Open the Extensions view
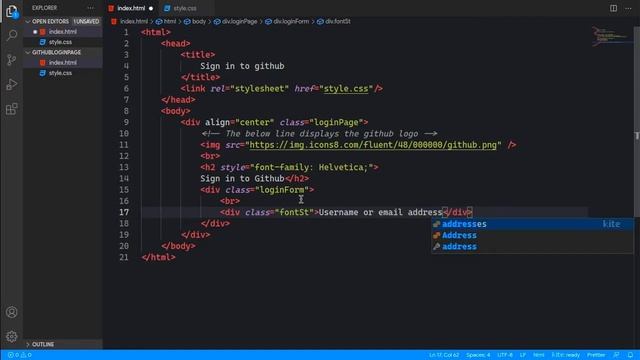The image size is (640, 360). tap(12, 109)
